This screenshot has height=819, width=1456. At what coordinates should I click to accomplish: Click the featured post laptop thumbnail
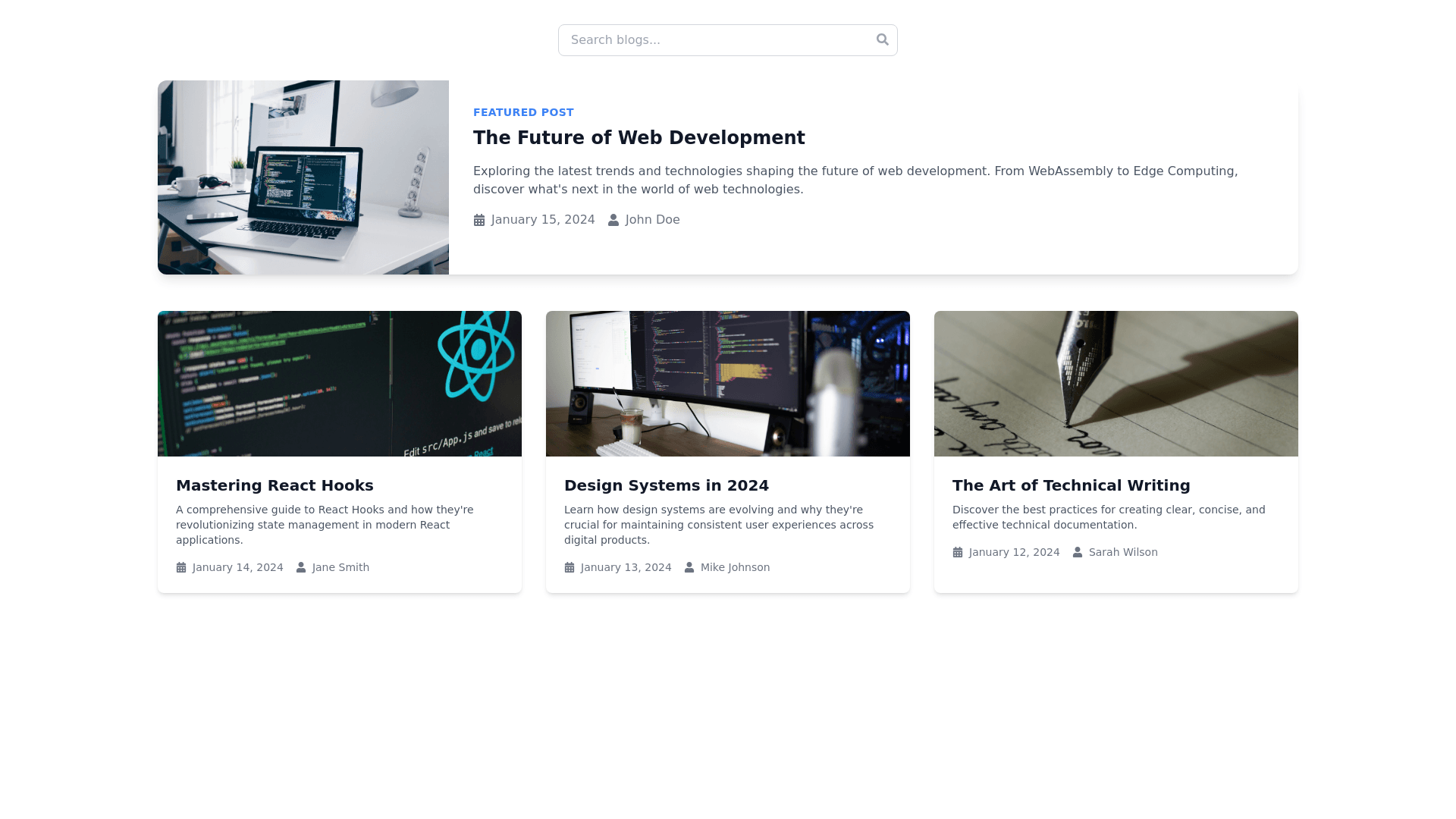pos(303,177)
